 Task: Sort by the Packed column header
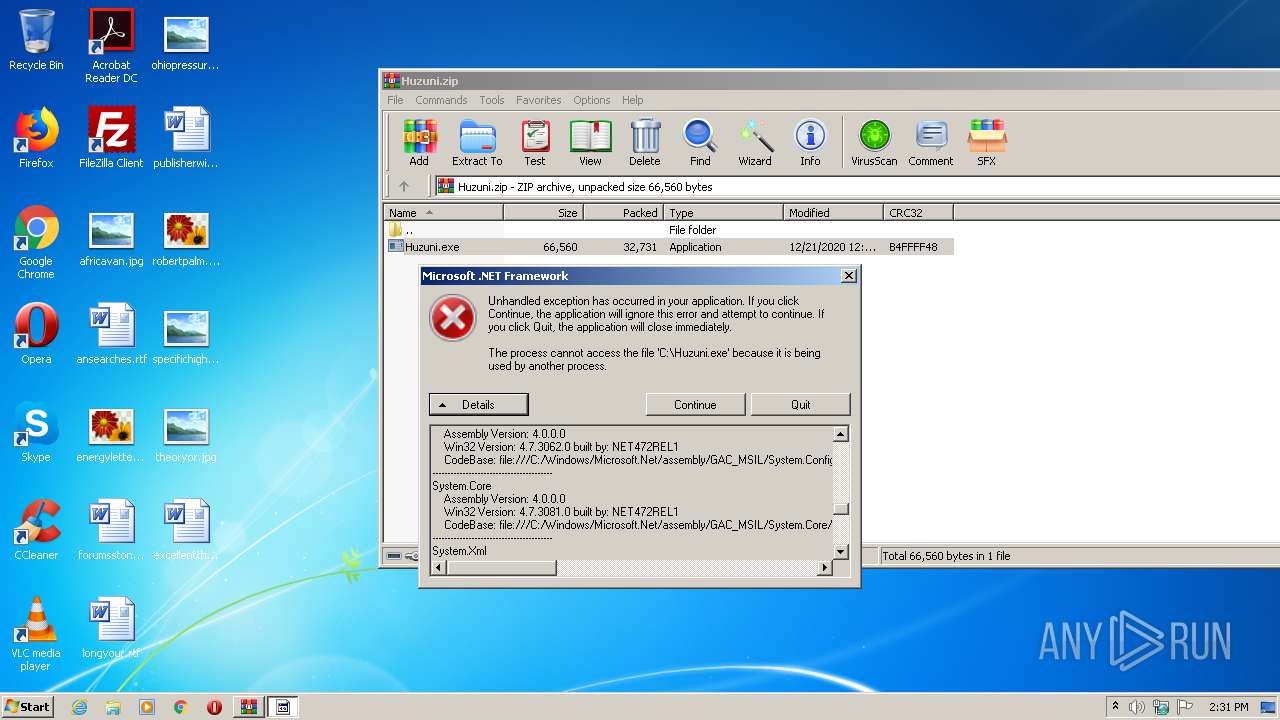tap(623, 212)
